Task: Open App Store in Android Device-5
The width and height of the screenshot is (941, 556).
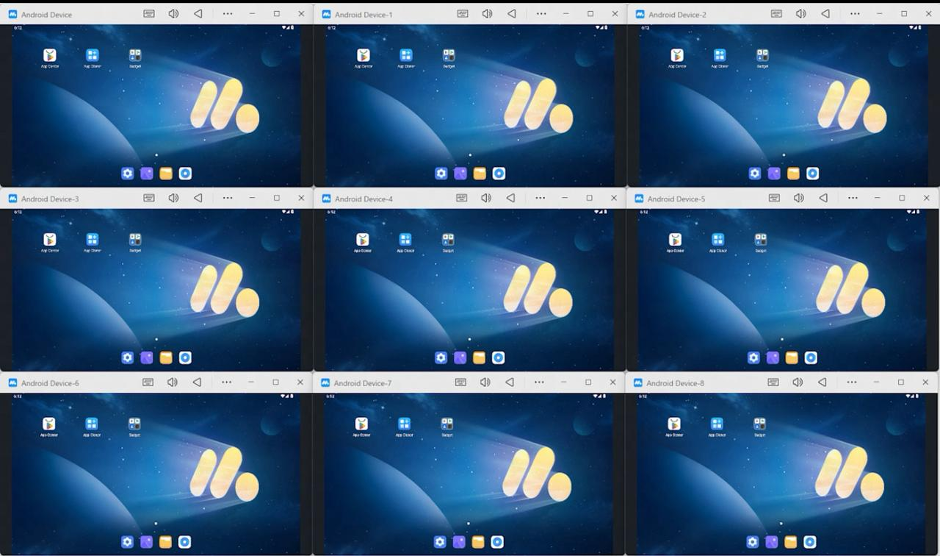Action: point(718,240)
